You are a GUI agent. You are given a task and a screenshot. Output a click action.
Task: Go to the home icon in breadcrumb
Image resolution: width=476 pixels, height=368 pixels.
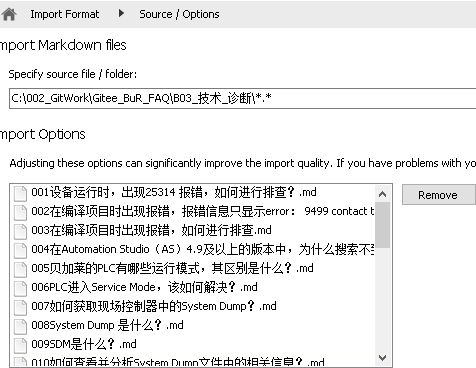click(9, 14)
